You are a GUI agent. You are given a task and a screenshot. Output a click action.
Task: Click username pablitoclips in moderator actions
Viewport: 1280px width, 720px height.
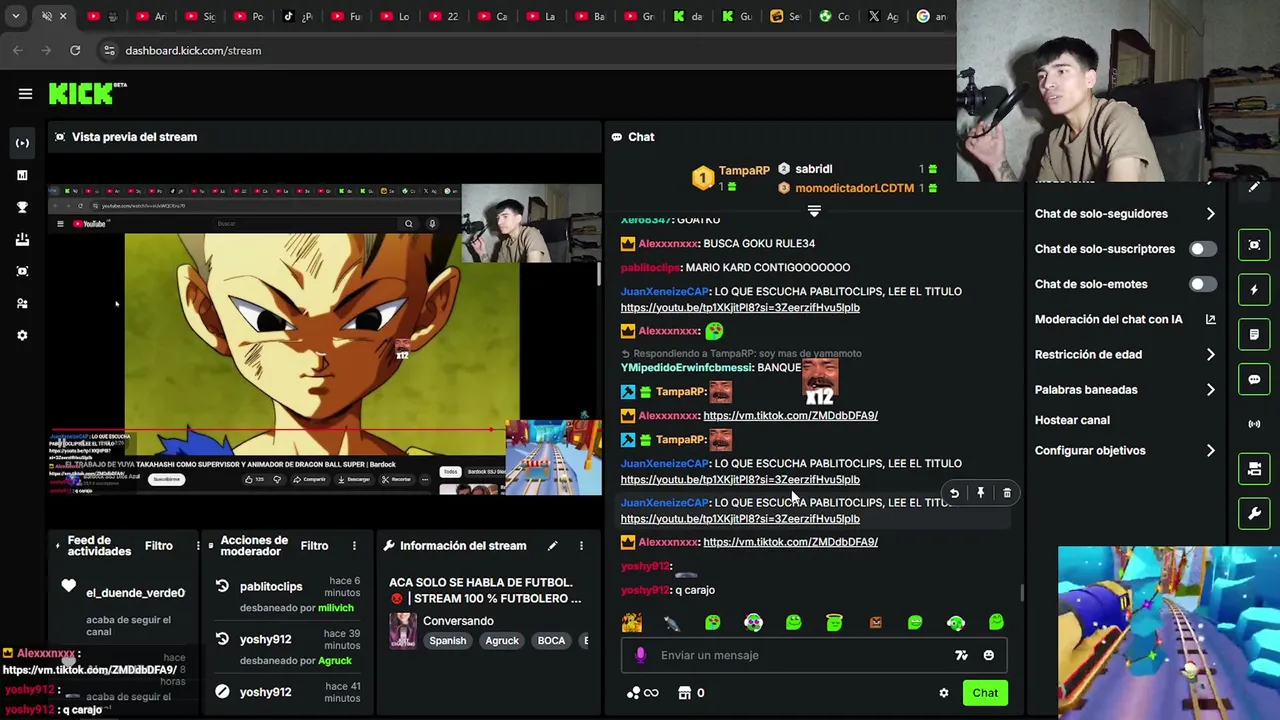271,587
